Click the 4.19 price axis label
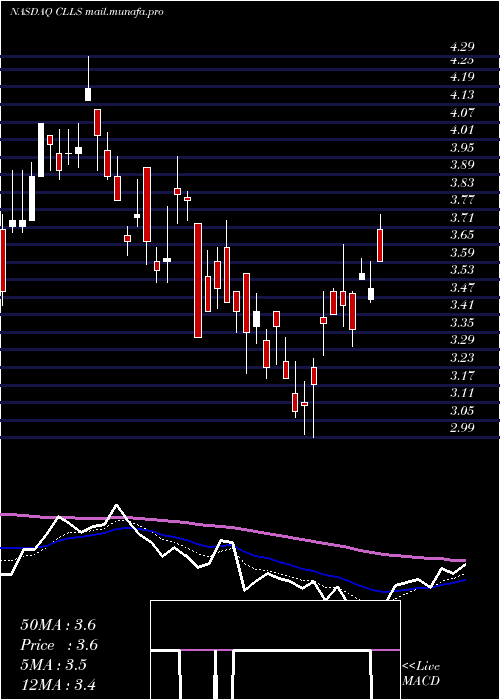Screen dimensions: 500x700 pos(462,77)
